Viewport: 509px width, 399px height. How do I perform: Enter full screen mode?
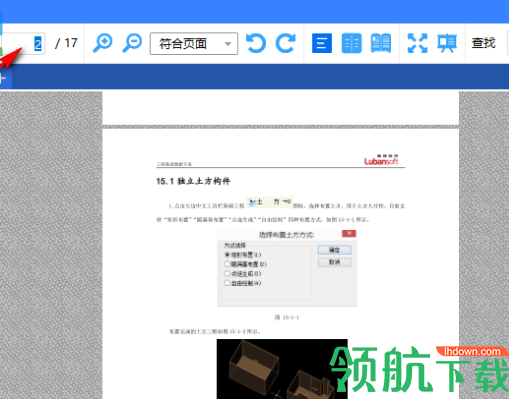(x=417, y=43)
